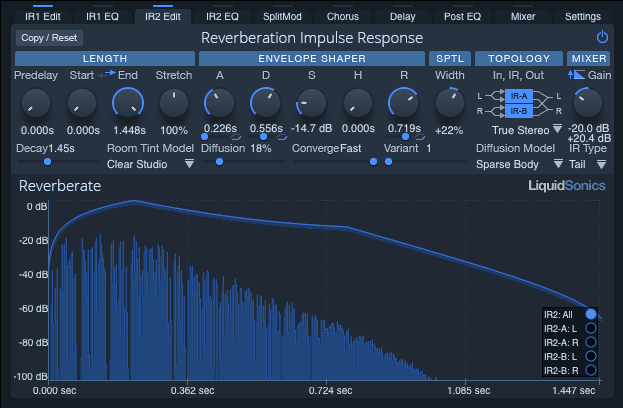This screenshot has height=408, width=623.
Task: Select the IR2-A: L display option
Action: [591, 328]
